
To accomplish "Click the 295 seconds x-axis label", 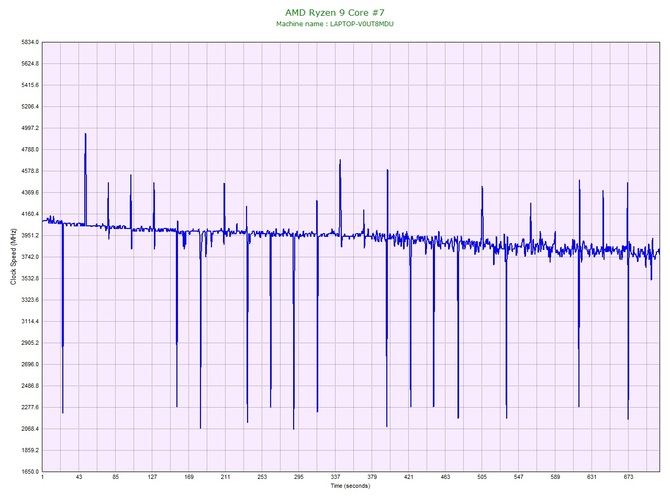I will click(299, 477).
